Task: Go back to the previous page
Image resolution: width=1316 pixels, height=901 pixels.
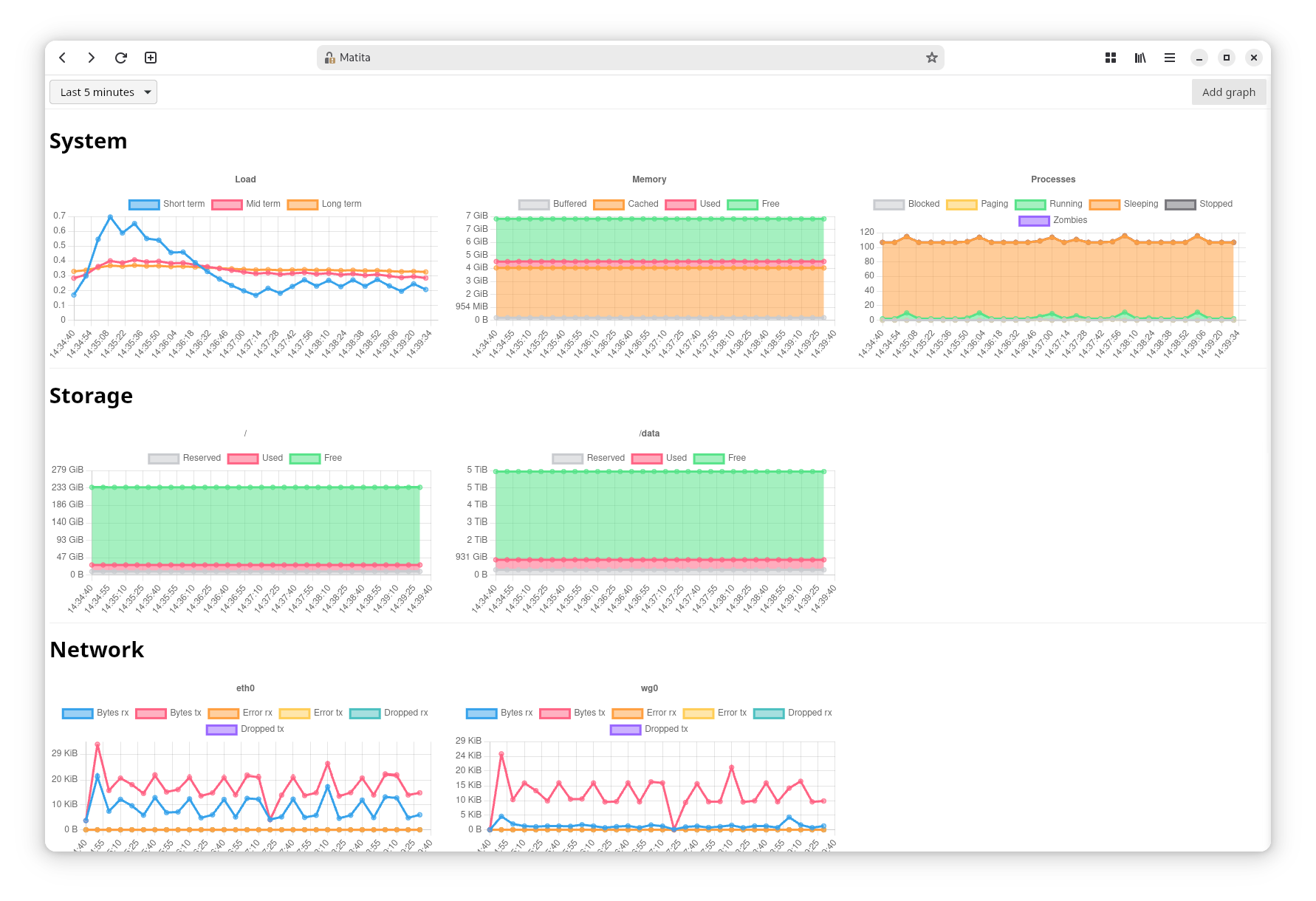Action: tap(63, 58)
